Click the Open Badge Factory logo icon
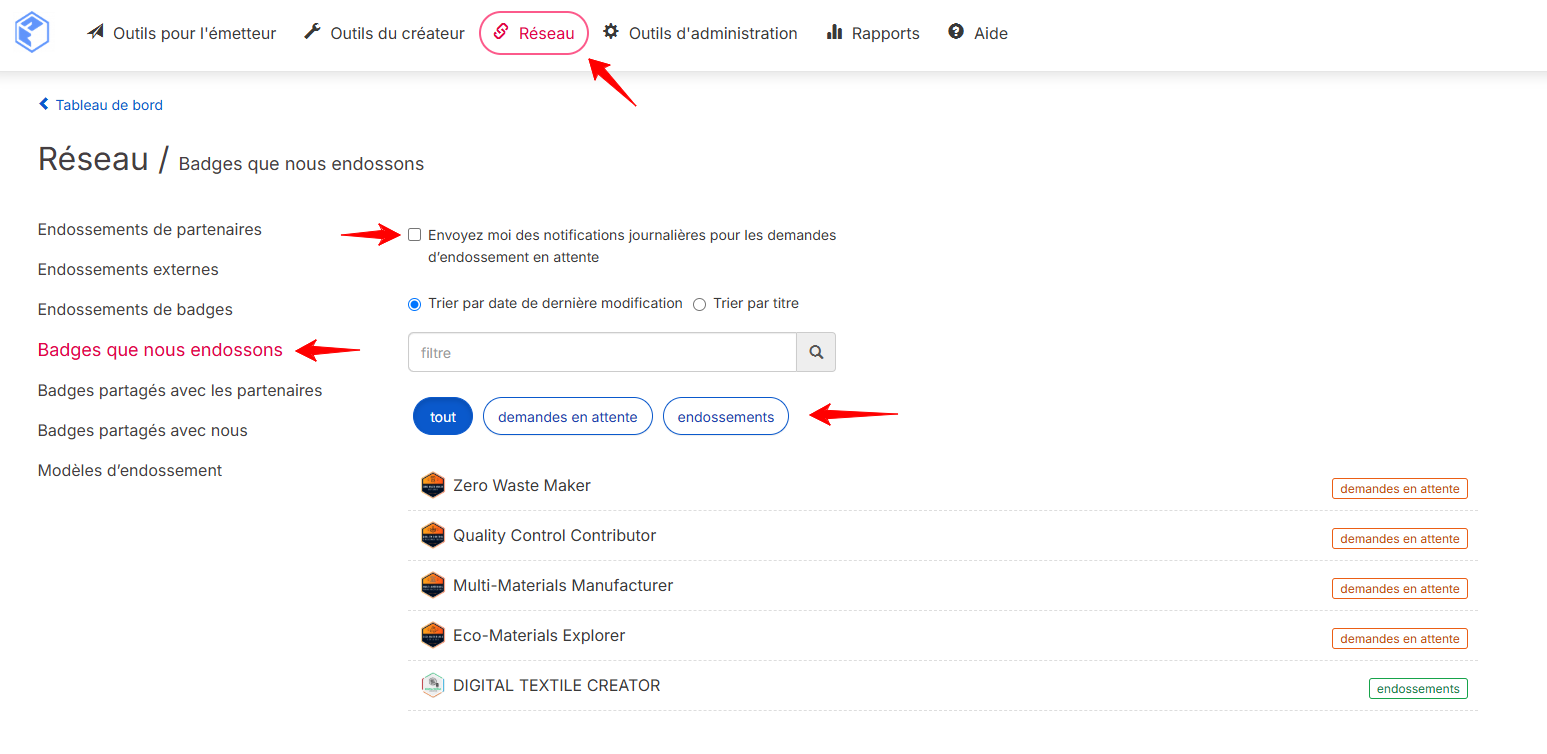The height and width of the screenshot is (754, 1547). coord(32,32)
